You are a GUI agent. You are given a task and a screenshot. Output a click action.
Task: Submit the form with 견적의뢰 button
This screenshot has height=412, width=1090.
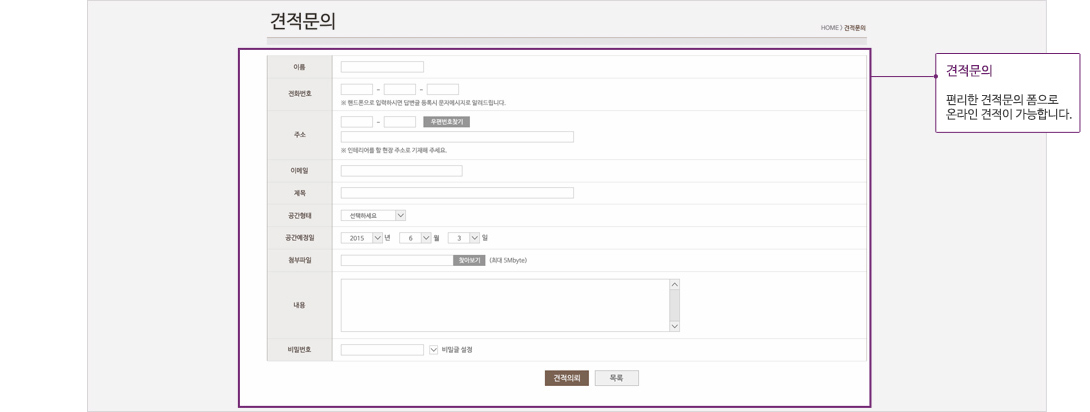[x=566, y=378]
